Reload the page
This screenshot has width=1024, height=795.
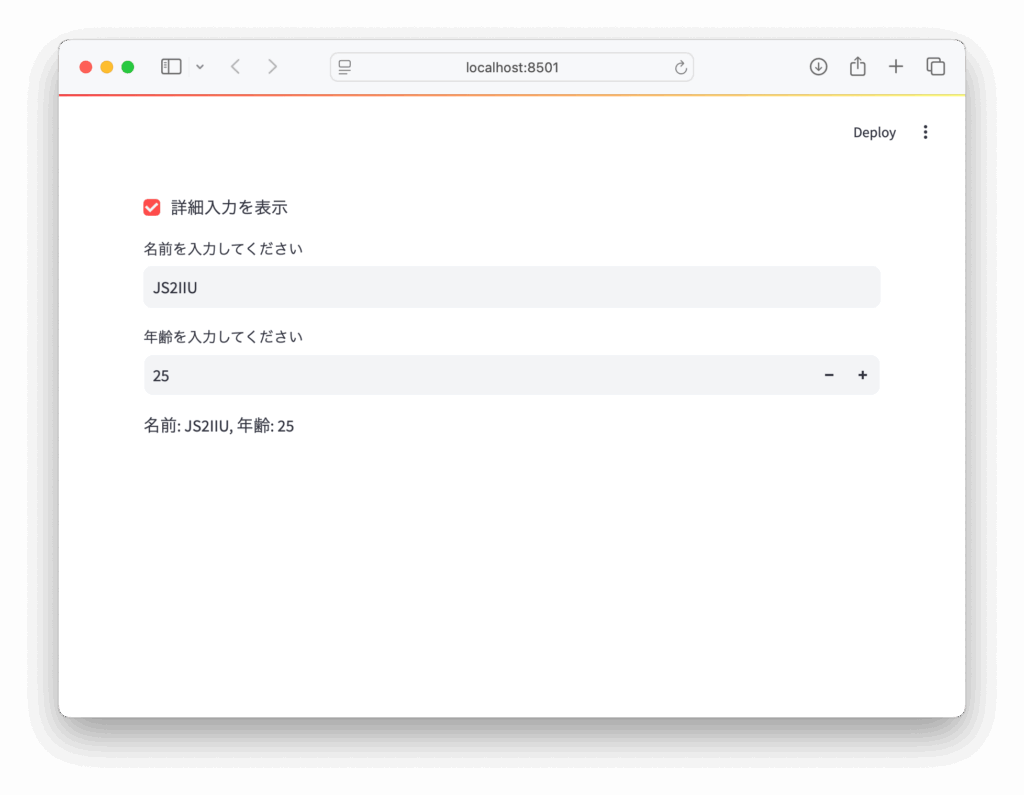click(681, 67)
